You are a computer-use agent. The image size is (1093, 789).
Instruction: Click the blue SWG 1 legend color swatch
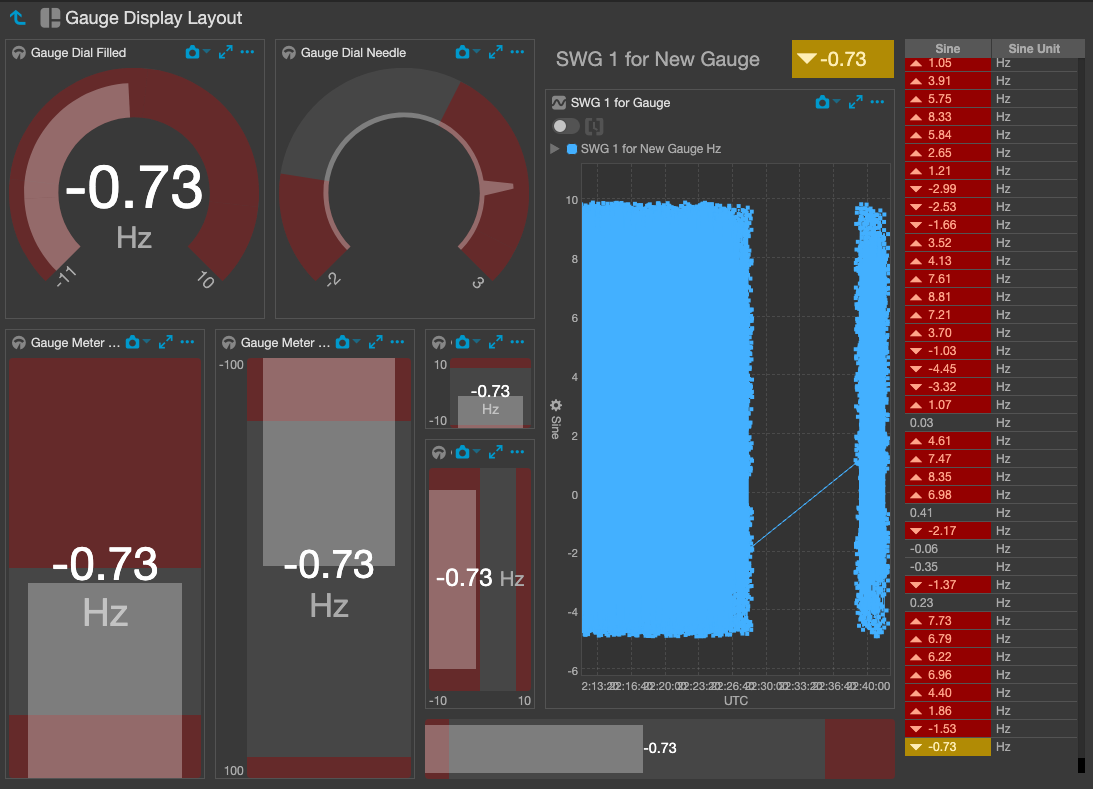click(x=572, y=149)
